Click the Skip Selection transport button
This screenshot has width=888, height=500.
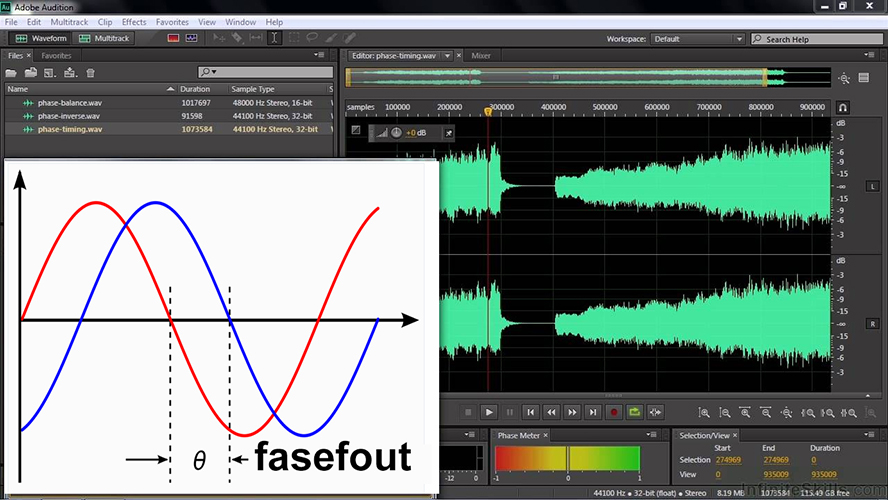(x=655, y=412)
